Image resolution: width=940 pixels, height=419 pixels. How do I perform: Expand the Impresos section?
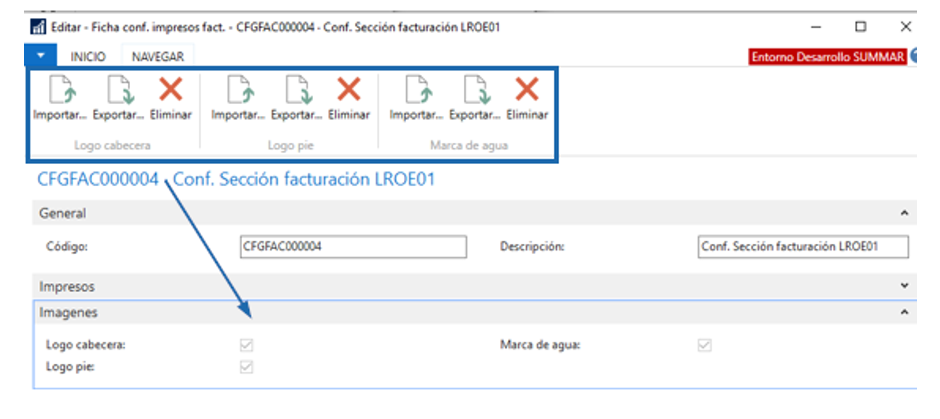(905, 286)
